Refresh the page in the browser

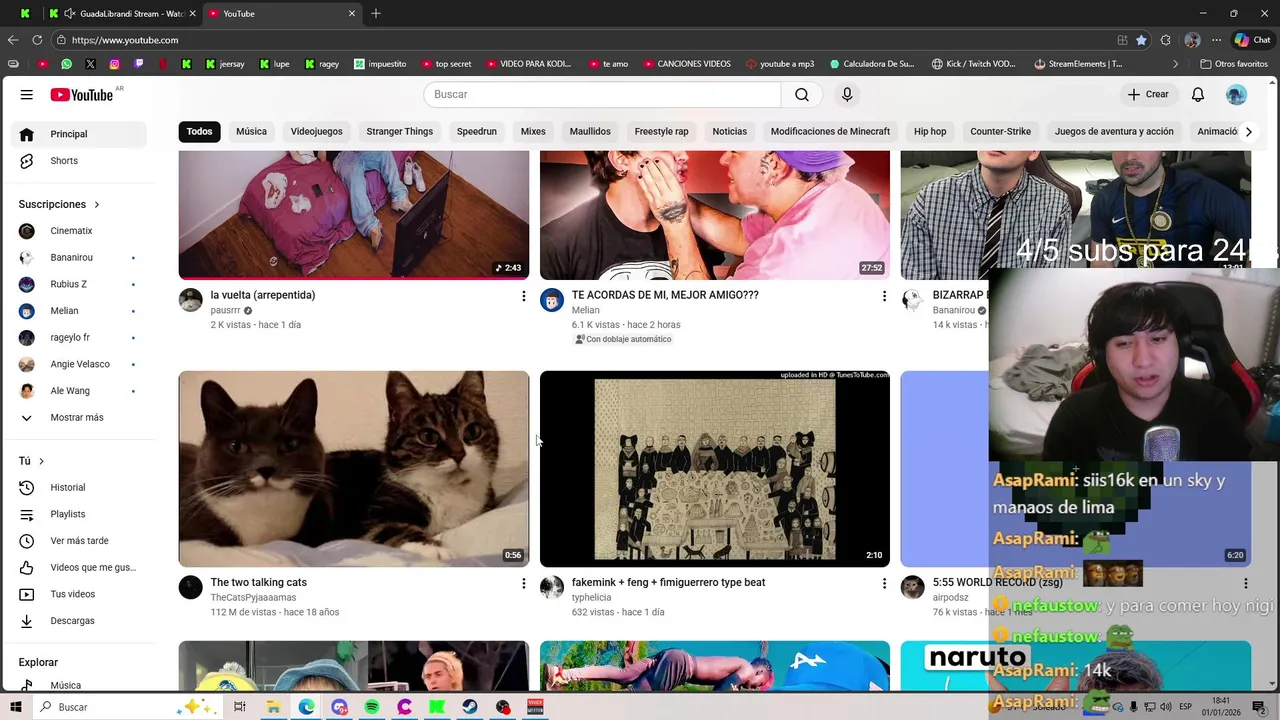click(x=37, y=40)
